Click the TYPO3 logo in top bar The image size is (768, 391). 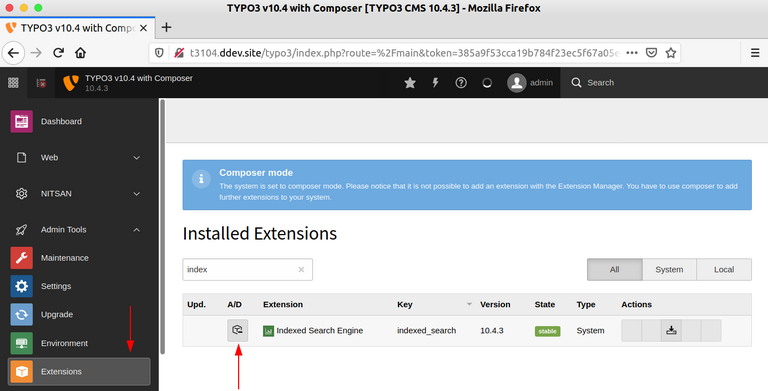(71, 83)
